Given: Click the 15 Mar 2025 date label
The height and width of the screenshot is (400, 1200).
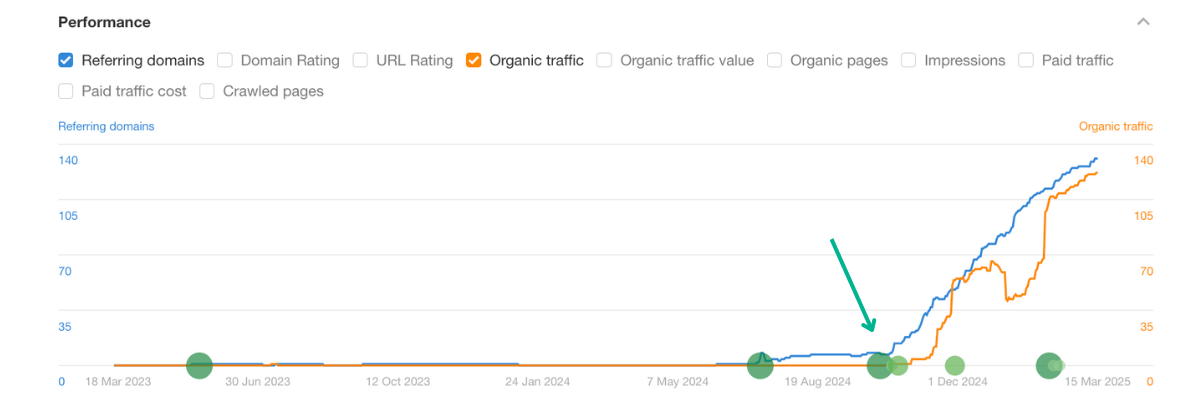Looking at the screenshot, I should [x=1098, y=381].
